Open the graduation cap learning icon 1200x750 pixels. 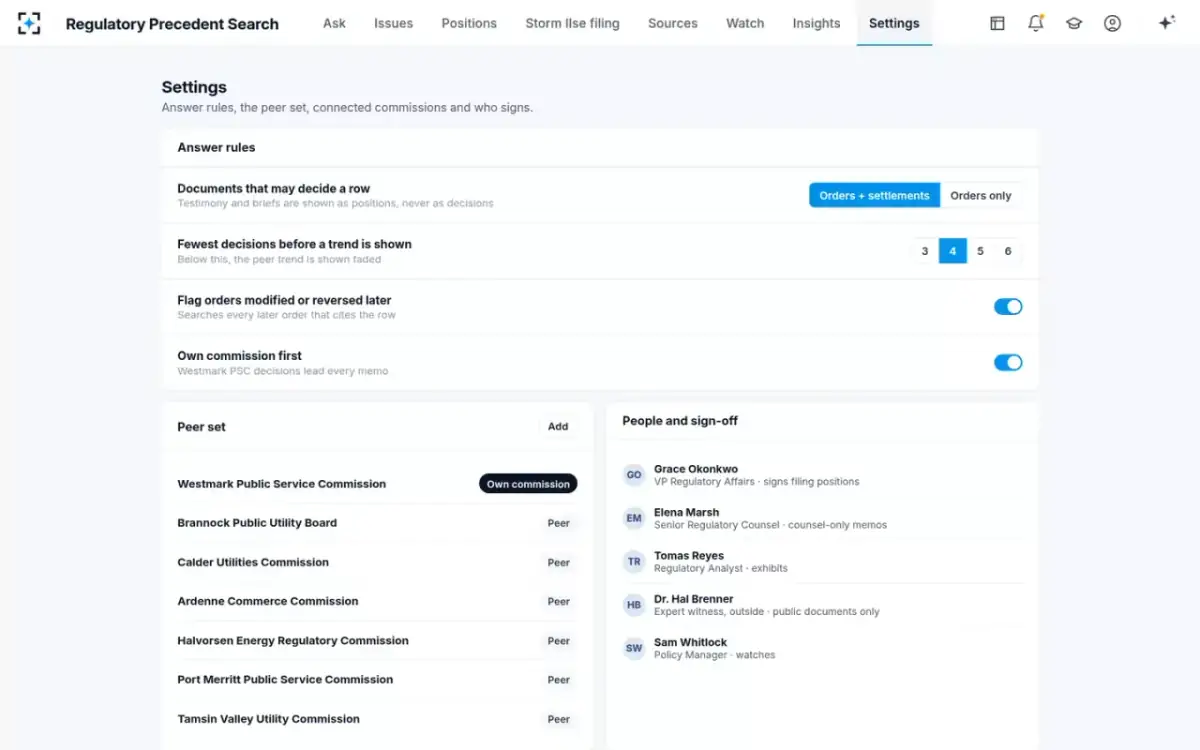pyautogui.click(x=1074, y=23)
